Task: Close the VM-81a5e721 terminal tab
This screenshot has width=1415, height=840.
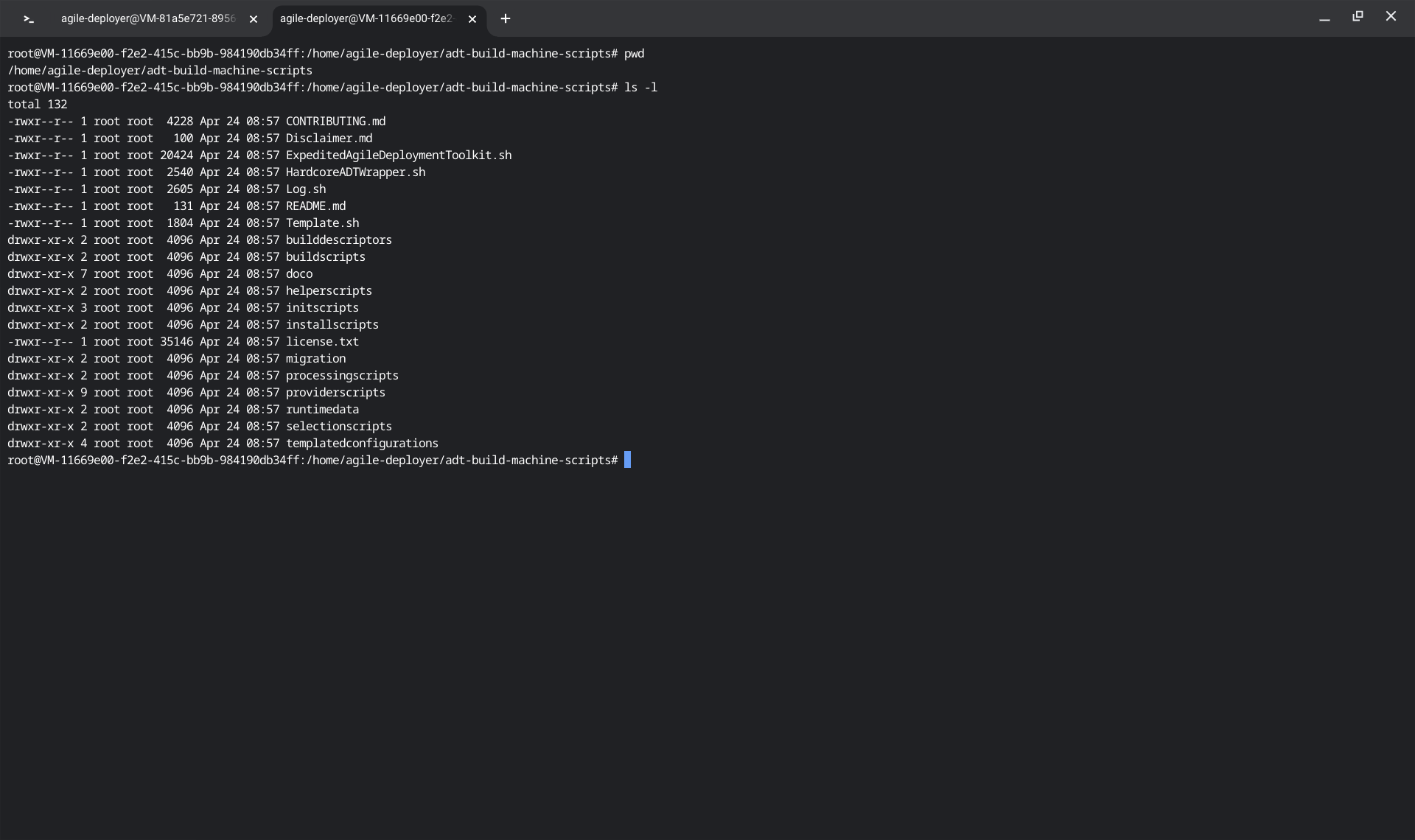Action: pos(254,19)
